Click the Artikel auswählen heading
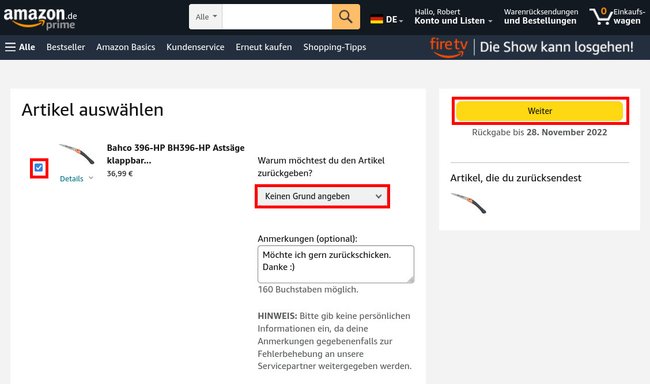Viewport: 650px width, 384px height. tap(92, 110)
